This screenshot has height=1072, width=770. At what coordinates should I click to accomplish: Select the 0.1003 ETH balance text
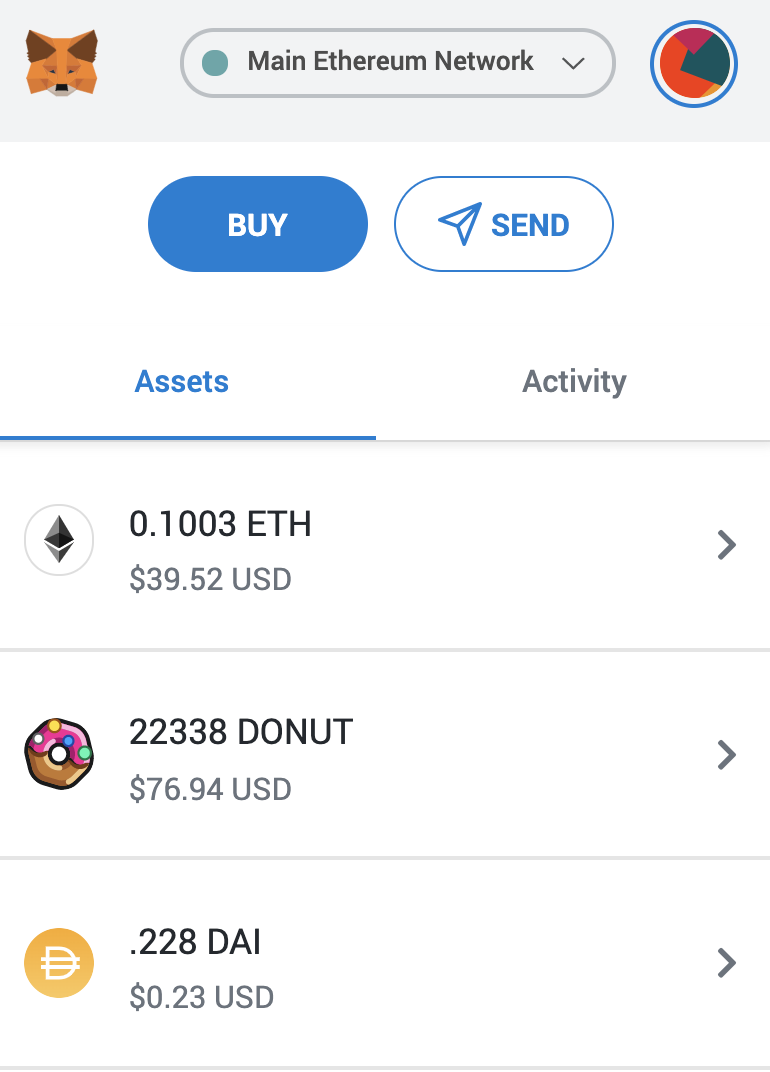coord(220,524)
